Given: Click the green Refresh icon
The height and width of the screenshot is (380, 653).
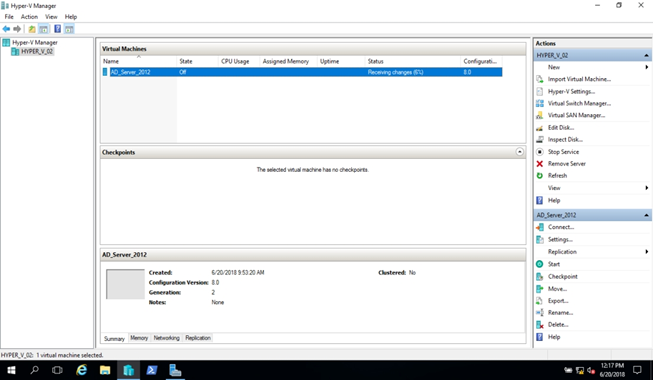Looking at the screenshot, I should tap(540, 176).
